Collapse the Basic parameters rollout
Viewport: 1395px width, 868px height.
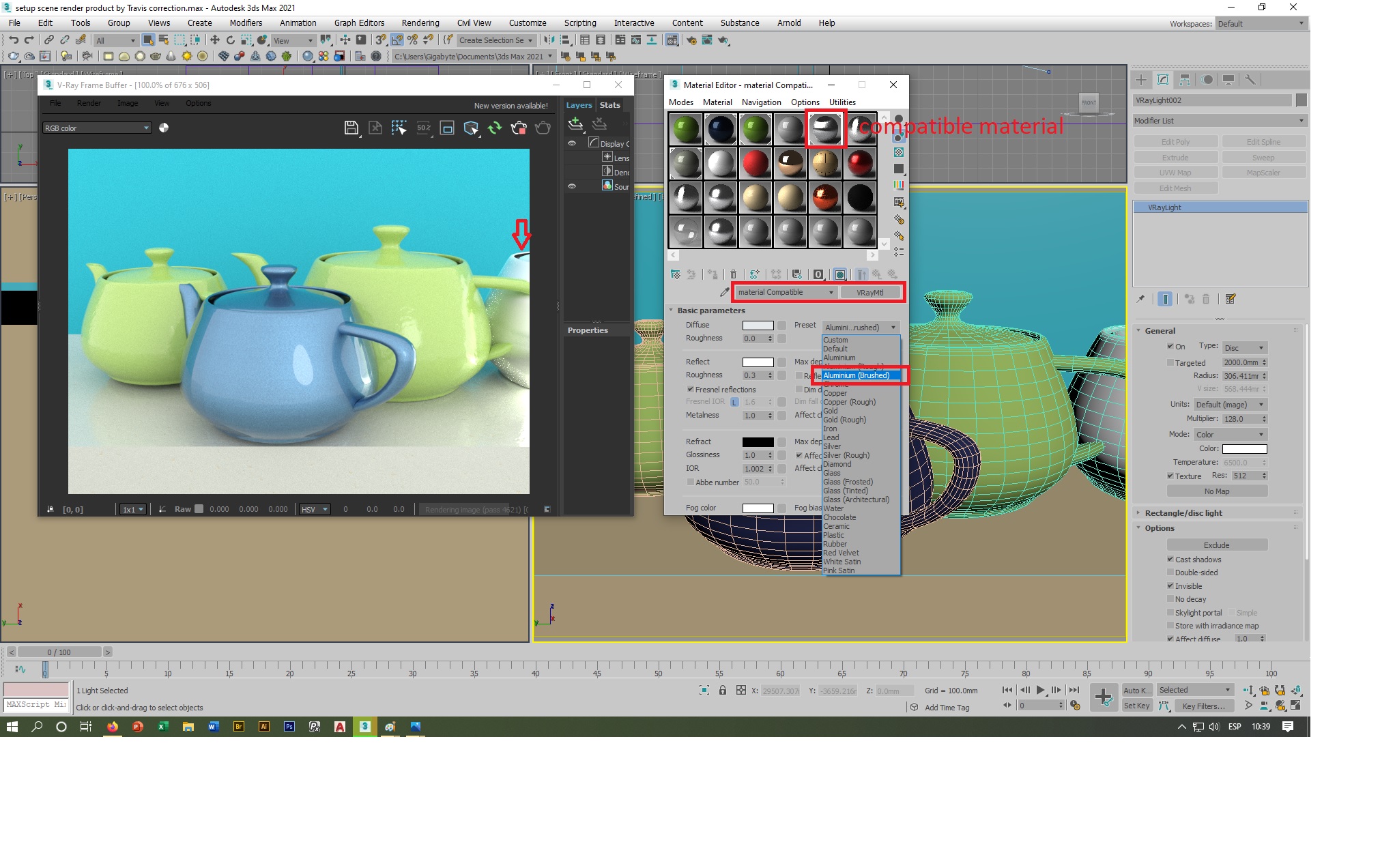(x=710, y=310)
